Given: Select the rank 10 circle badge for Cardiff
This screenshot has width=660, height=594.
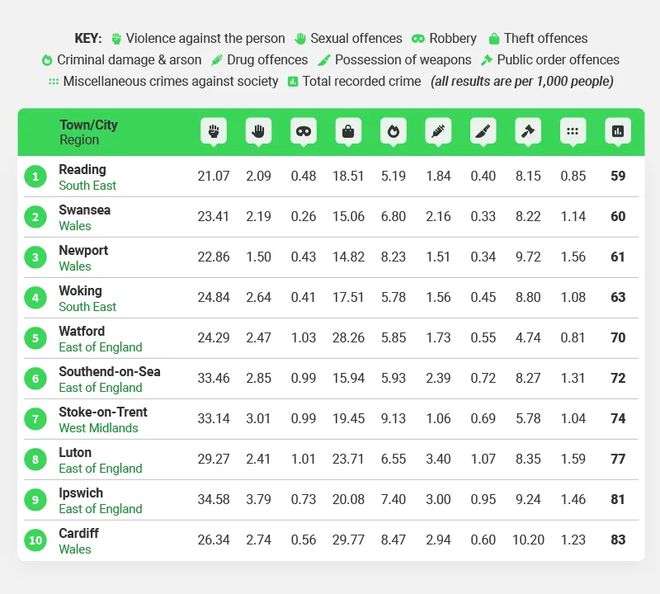Looking at the screenshot, I should coord(35,540).
